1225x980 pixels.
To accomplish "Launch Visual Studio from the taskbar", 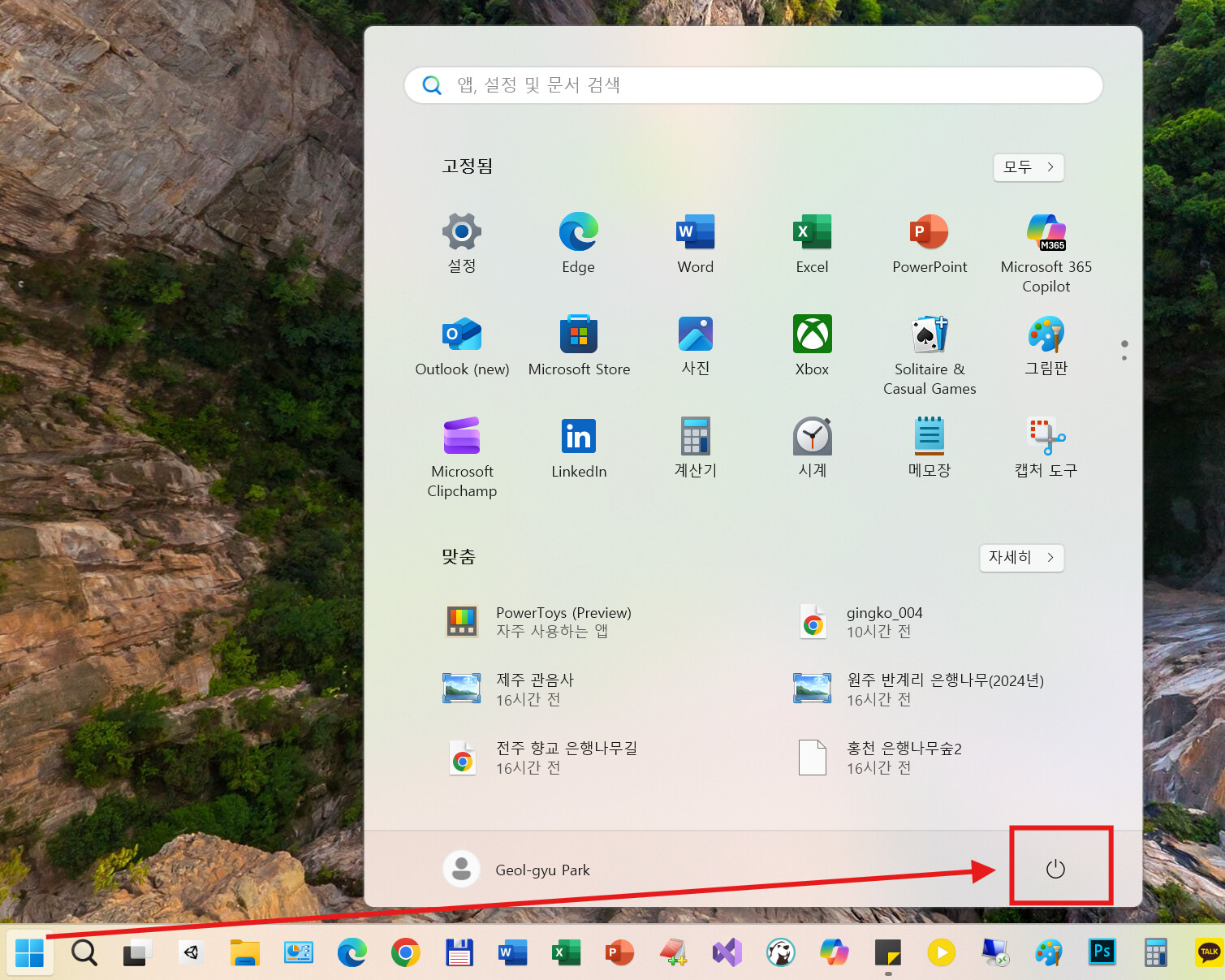I will 727,952.
